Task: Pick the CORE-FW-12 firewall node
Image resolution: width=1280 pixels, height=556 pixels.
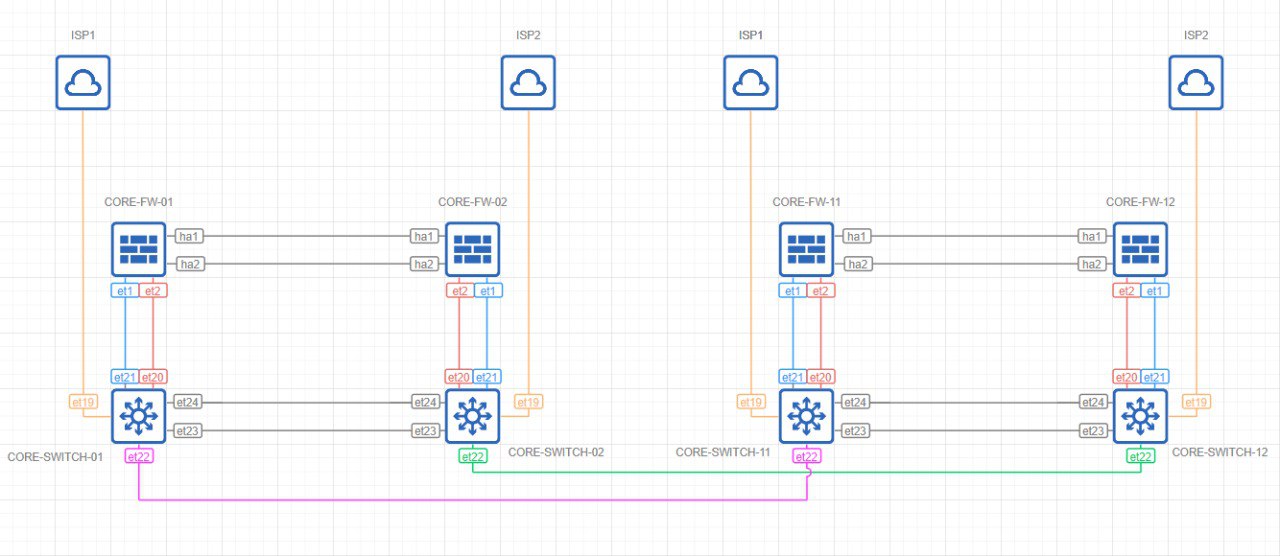Action: point(1140,249)
